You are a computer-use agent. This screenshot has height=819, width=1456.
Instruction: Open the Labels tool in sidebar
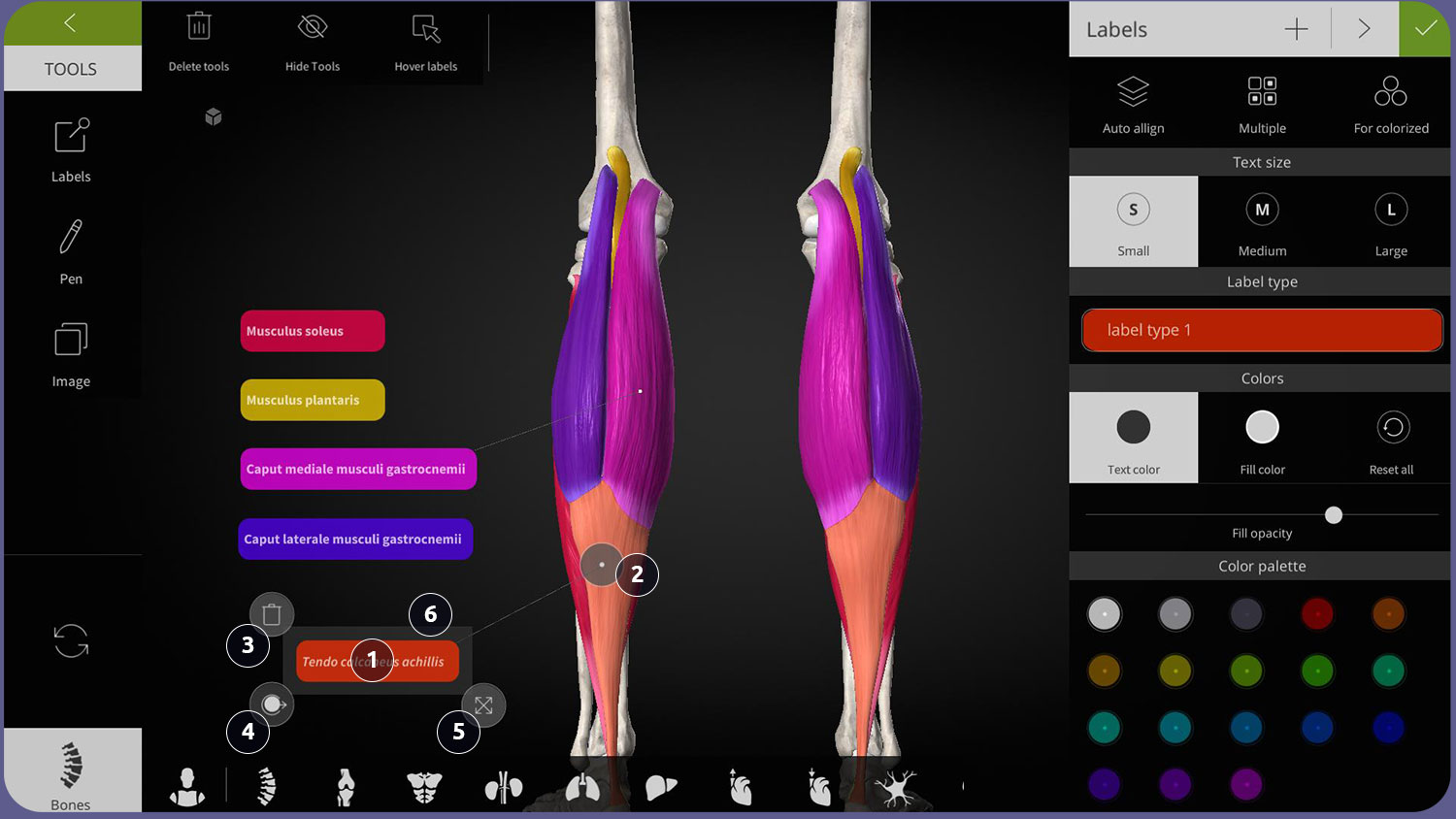pos(71,148)
